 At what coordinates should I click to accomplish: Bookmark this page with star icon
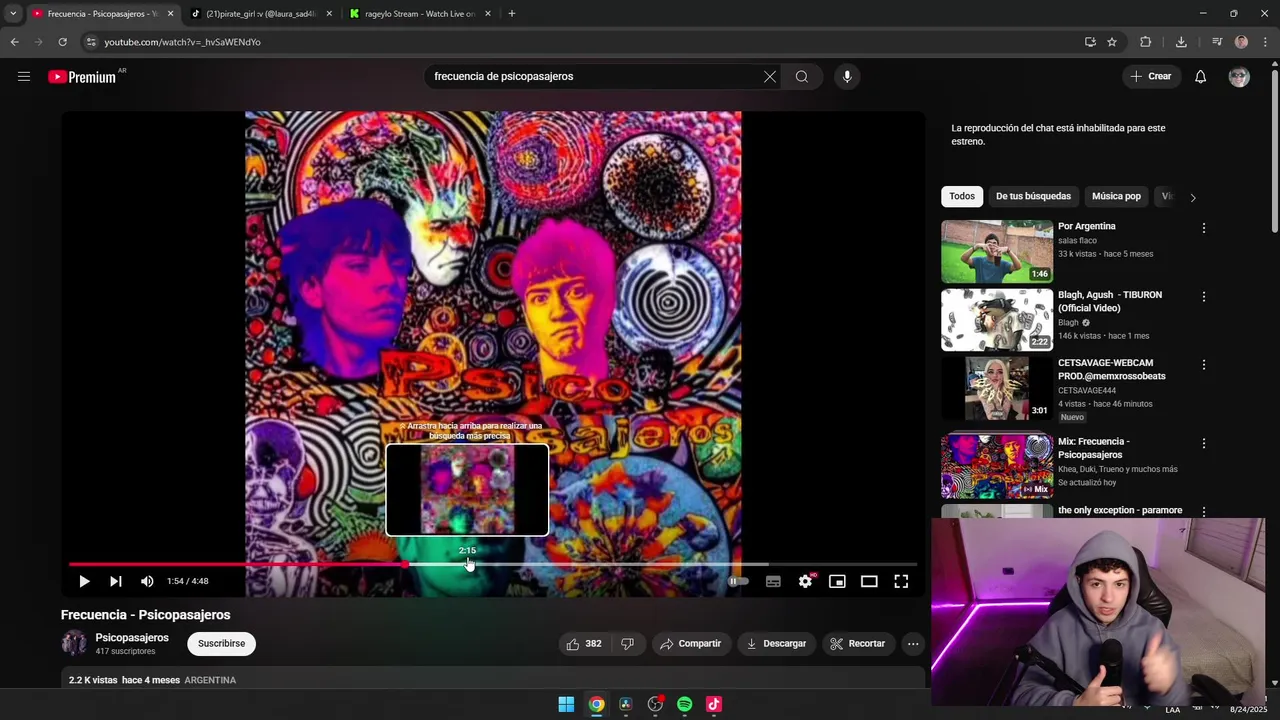(x=1111, y=42)
